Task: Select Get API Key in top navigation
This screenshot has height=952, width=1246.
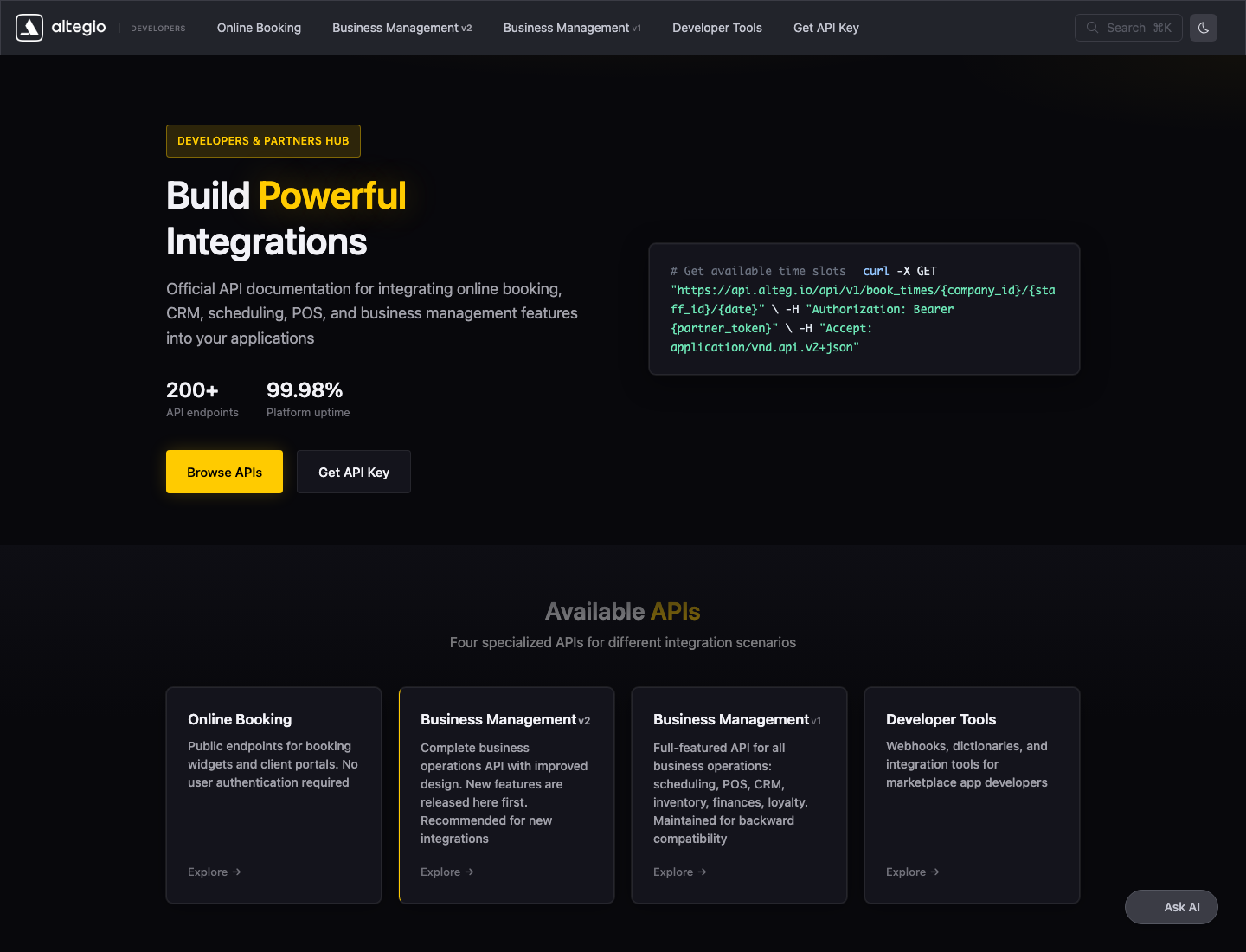Action: (826, 28)
